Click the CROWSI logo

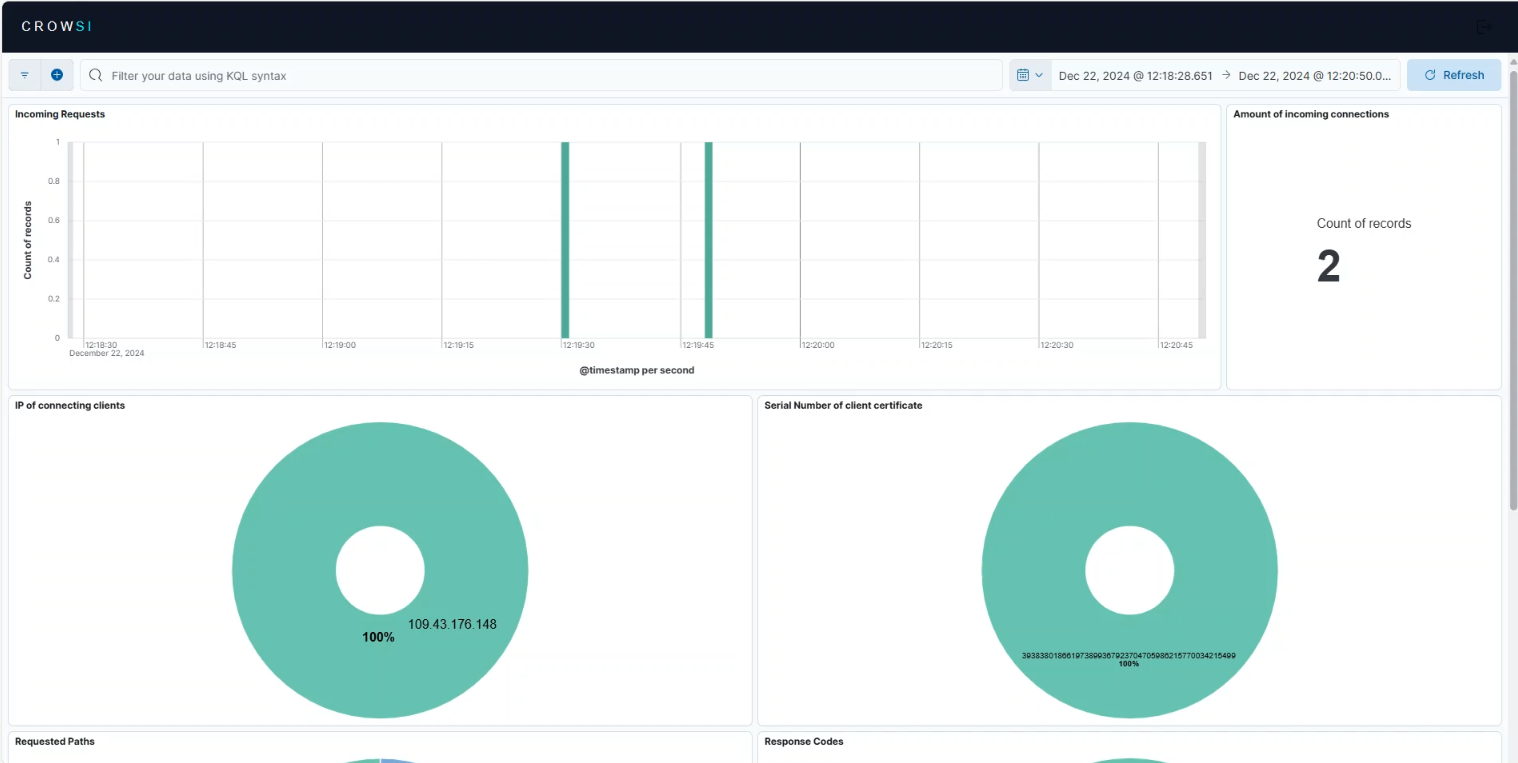click(x=57, y=26)
